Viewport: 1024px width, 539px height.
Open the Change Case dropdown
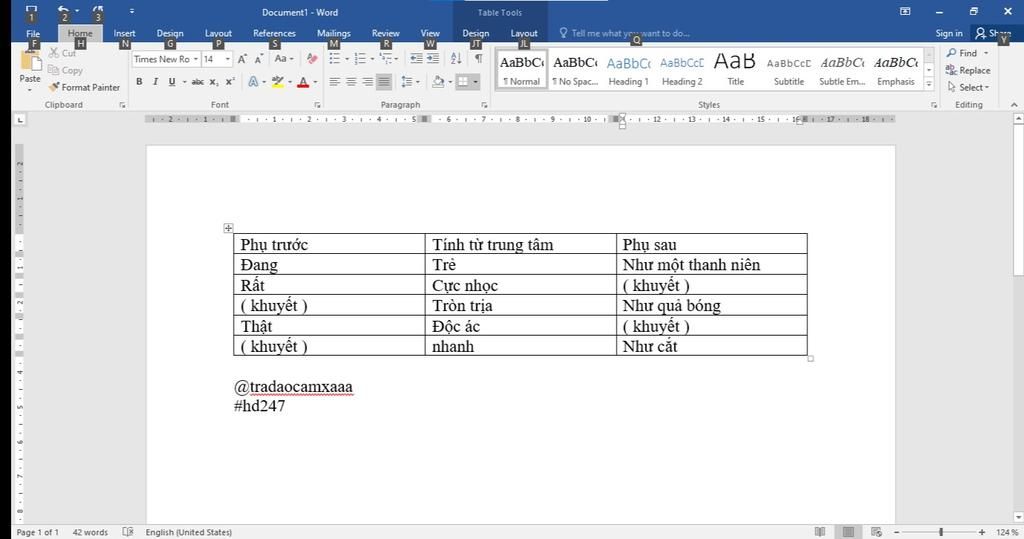[283, 59]
